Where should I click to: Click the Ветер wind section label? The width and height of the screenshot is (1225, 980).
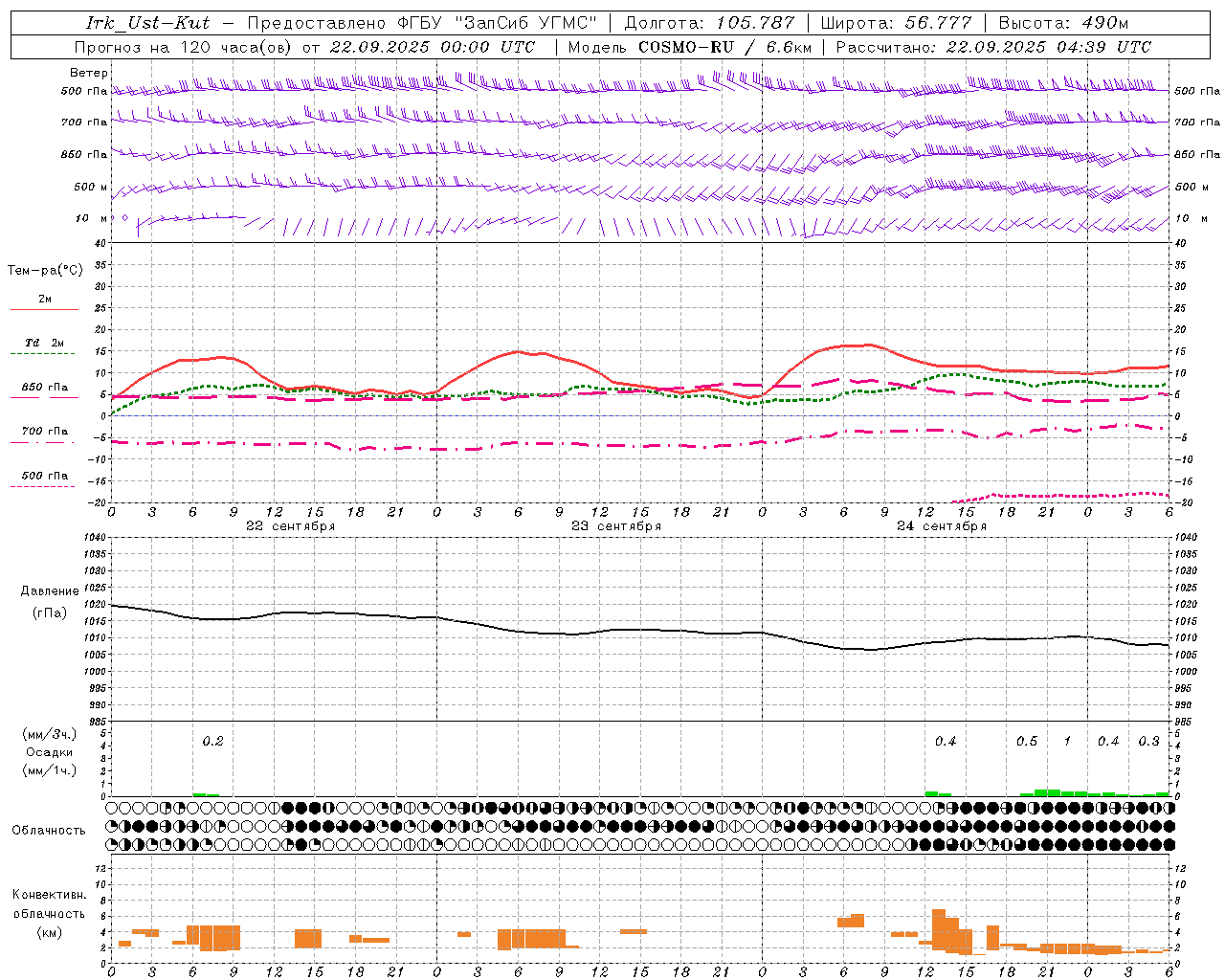click(x=89, y=73)
